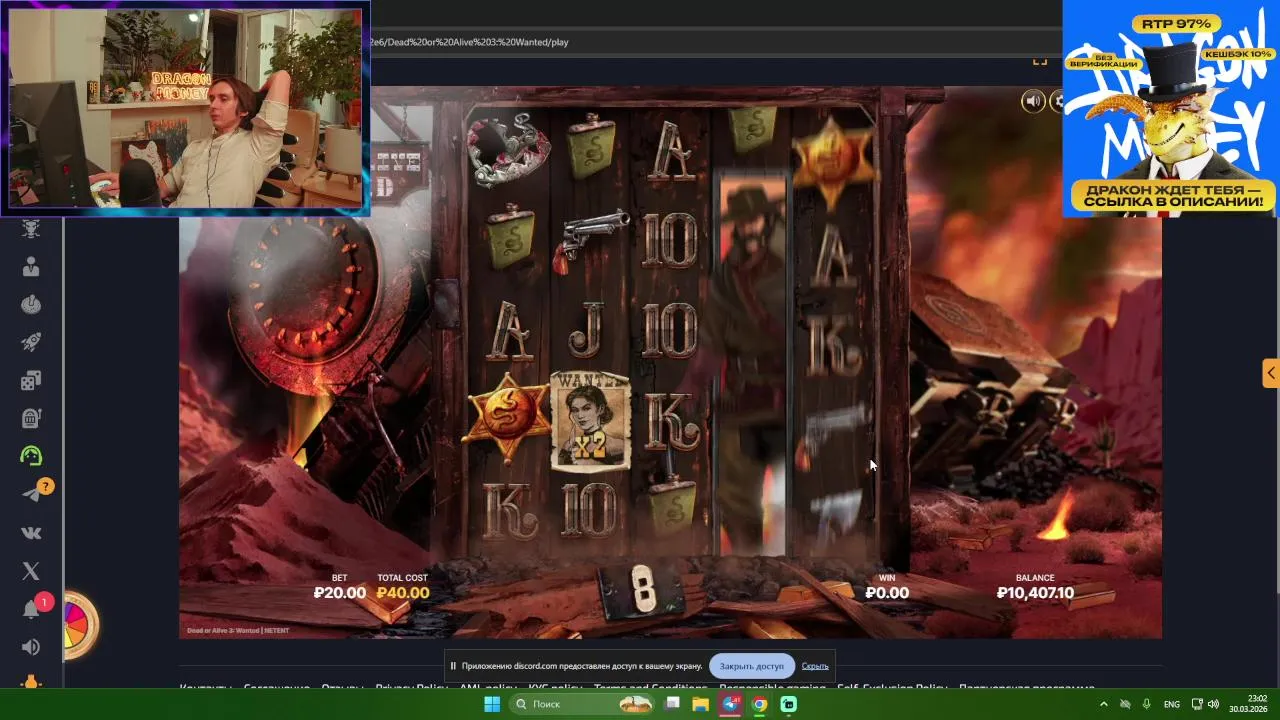Viewport: 1280px width, 720px height.
Task: Open the rocket crash game icon
Action: 31,342
